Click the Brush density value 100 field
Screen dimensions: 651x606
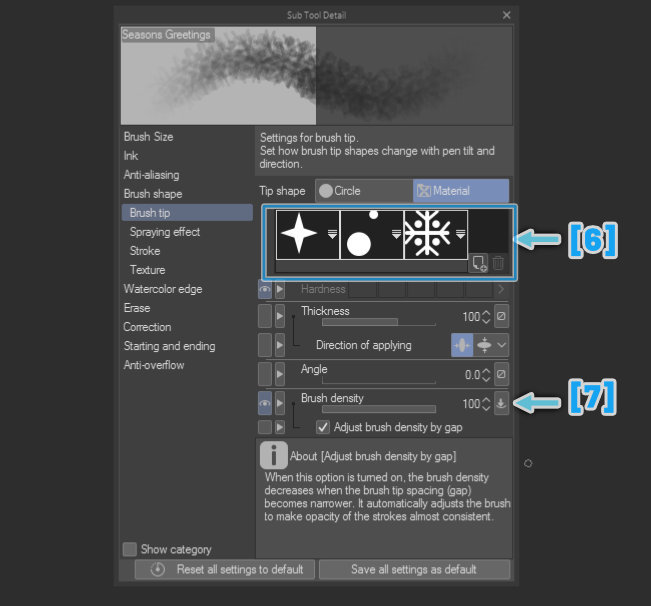pyautogui.click(x=471, y=404)
